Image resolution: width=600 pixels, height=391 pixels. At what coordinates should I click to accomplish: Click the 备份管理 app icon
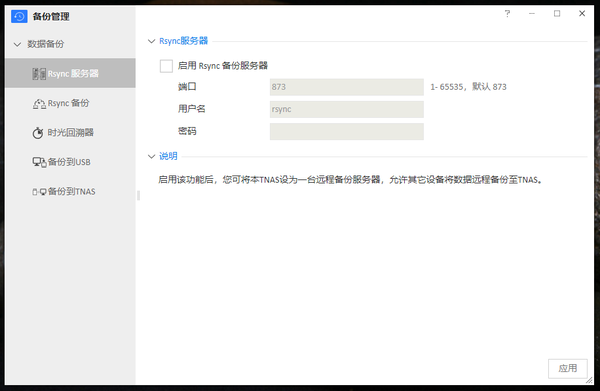point(19,16)
